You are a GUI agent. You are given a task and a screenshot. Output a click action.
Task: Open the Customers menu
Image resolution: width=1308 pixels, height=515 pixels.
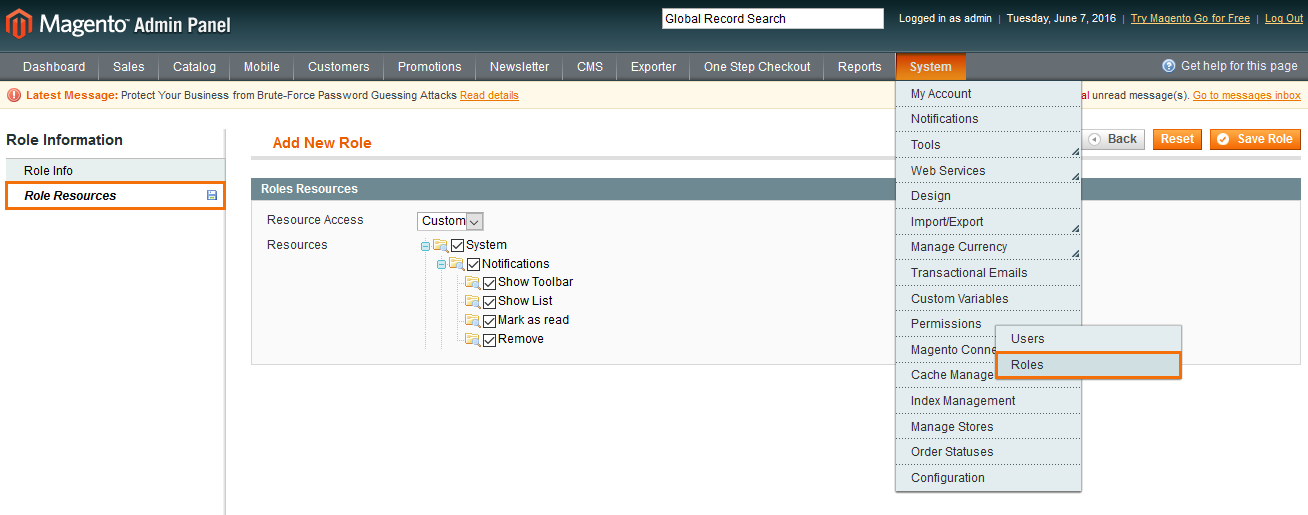tap(339, 67)
